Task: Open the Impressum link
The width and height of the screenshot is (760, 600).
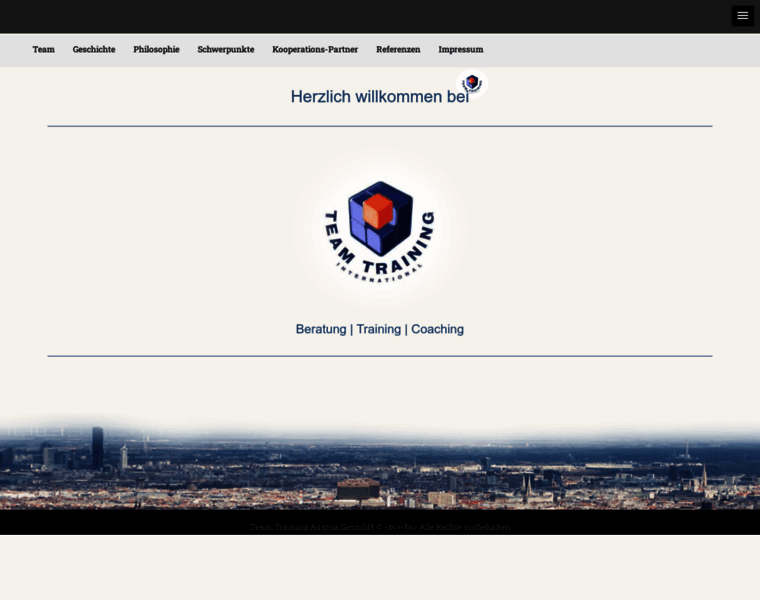Action: tap(461, 49)
